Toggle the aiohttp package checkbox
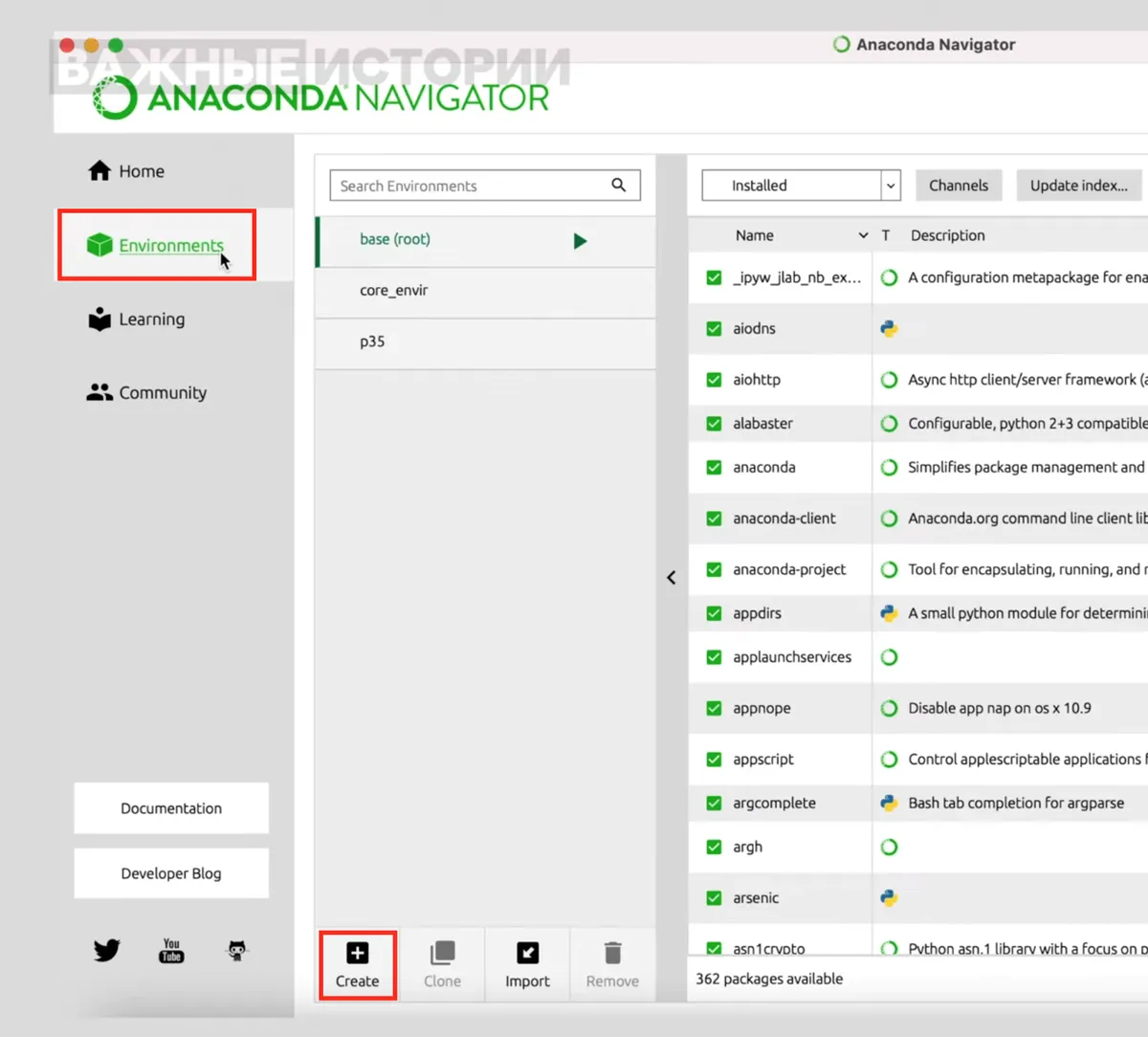The width and height of the screenshot is (1148, 1037). point(714,380)
